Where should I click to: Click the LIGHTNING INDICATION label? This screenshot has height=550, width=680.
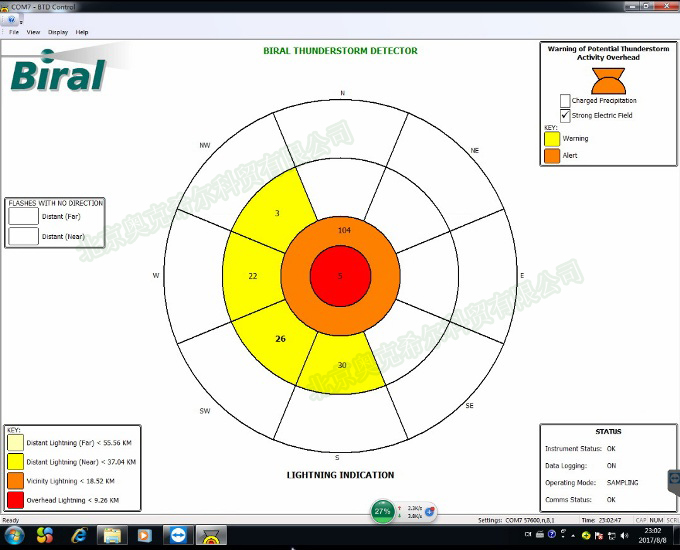pos(340,475)
